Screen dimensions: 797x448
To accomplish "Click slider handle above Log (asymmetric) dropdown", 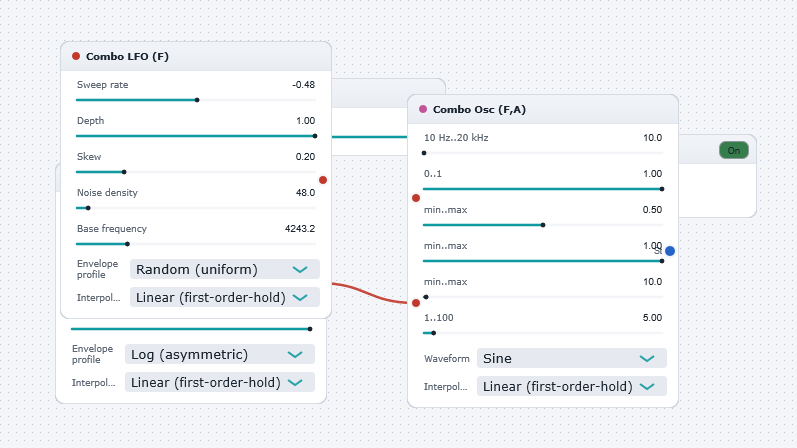I will pyautogui.click(x=310, y=329).
